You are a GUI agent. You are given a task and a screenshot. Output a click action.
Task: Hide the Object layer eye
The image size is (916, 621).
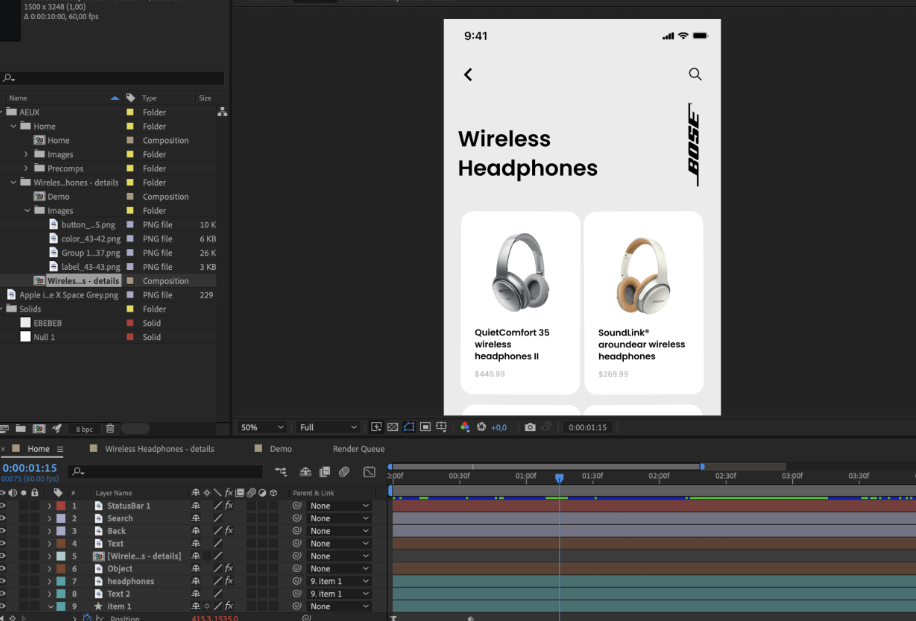(3, 568)
